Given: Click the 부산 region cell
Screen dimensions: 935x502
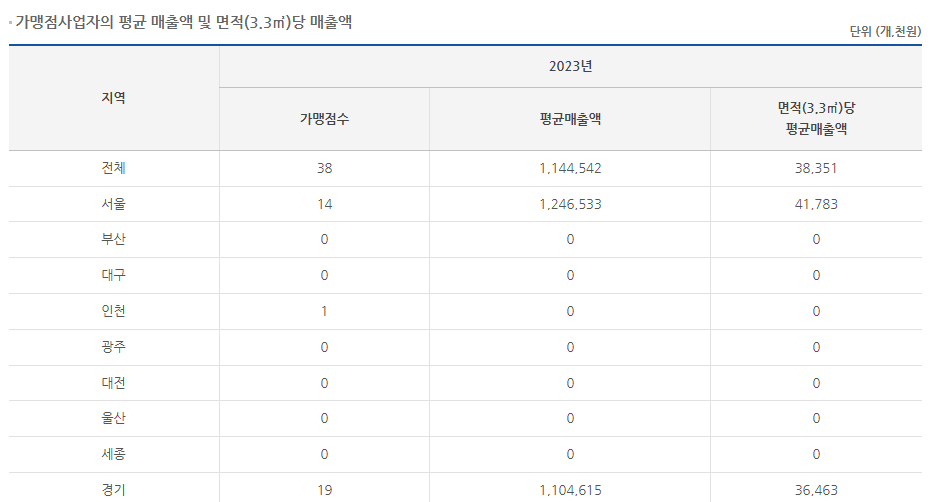Looking at the screenshot, I should coord(113,239).
